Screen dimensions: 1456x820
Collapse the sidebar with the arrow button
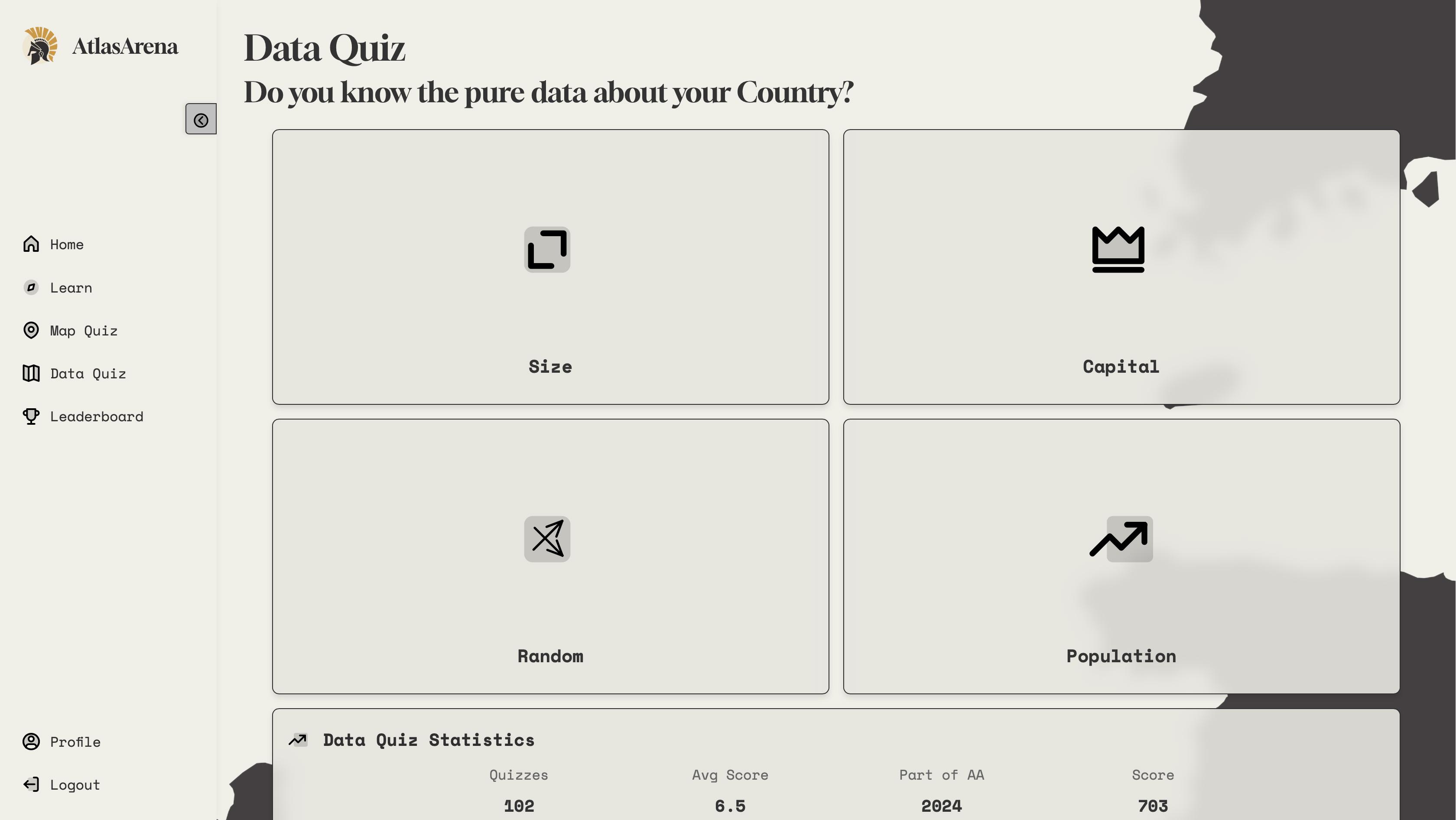201,119
